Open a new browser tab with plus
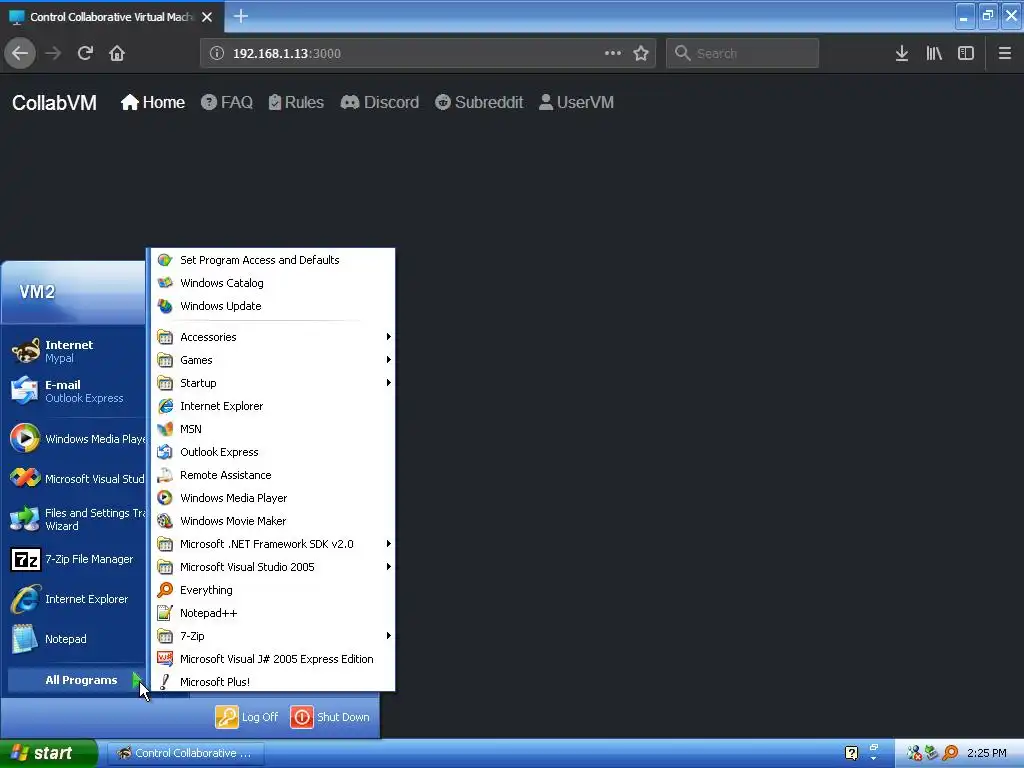Screen dimensions: 1024x768 [240, 16]
